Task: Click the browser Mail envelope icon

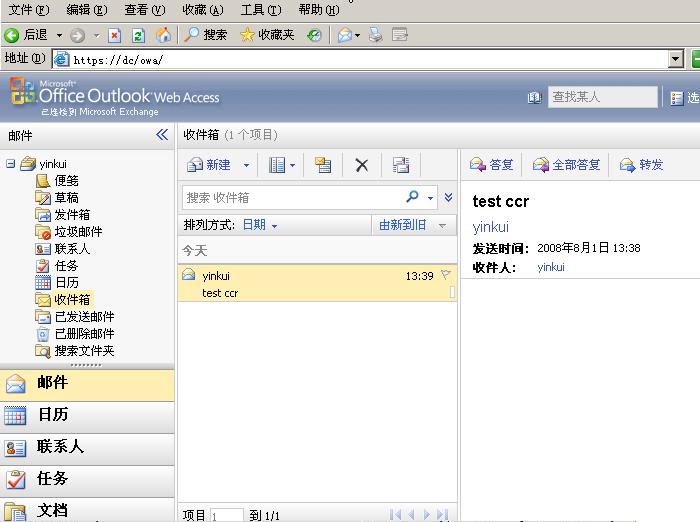Action: (345, 35)
